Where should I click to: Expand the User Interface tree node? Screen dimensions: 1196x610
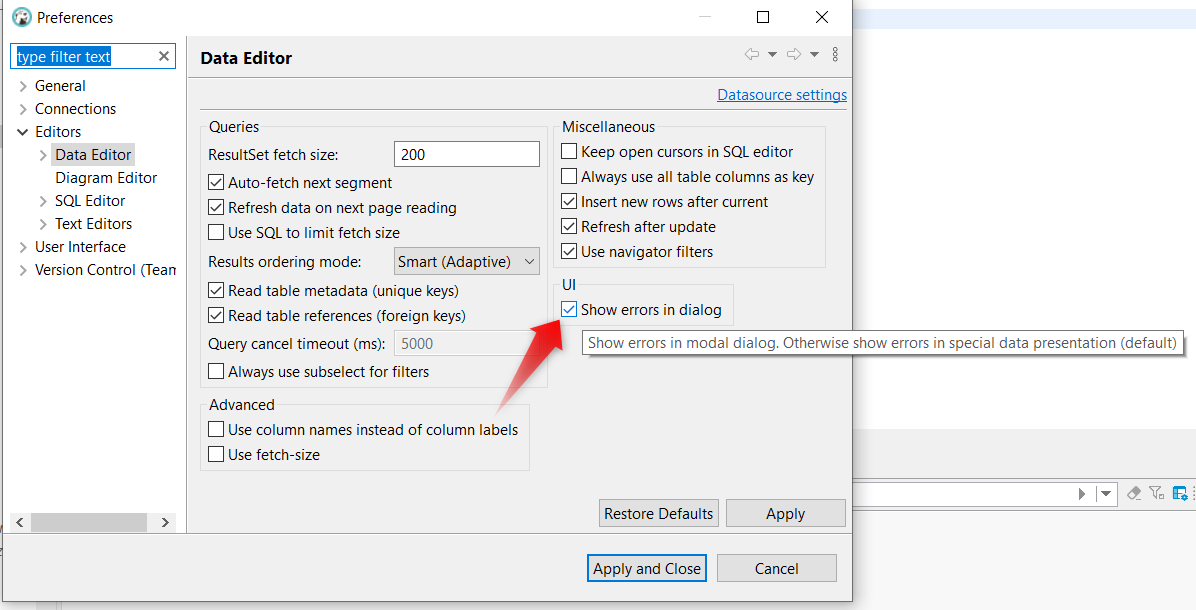(22, 246)
